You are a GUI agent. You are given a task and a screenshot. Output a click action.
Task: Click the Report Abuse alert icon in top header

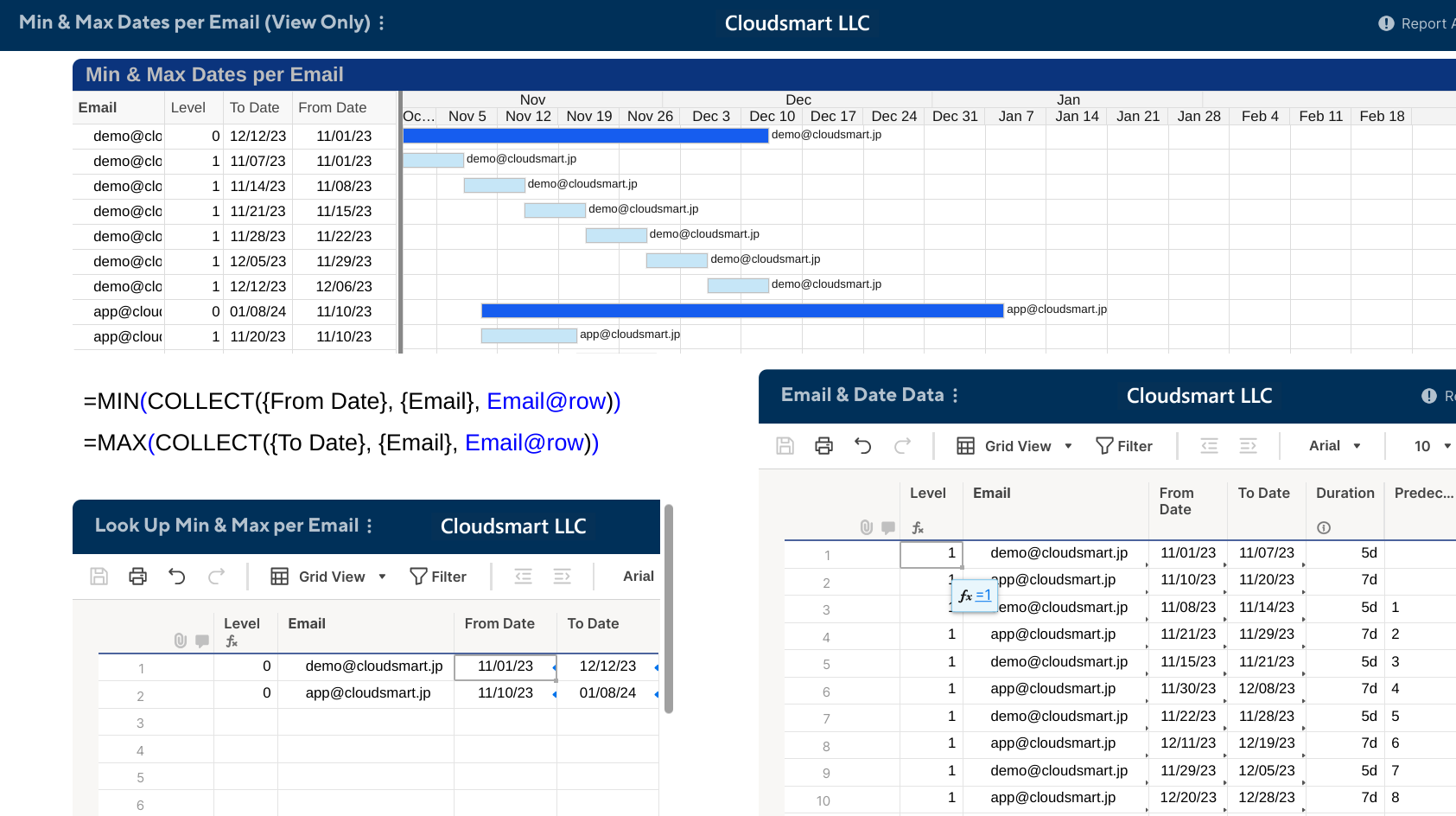1386,23
